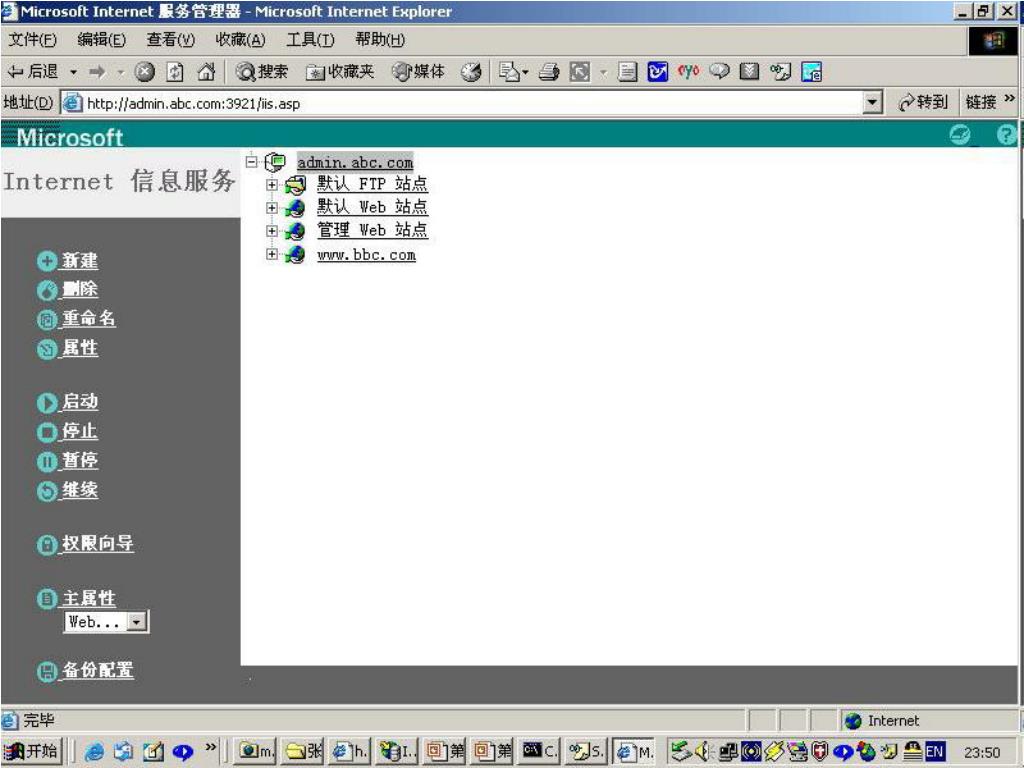
Task: Click the 新建 (New) plus icon in sidebar
Action: (46, 261)
